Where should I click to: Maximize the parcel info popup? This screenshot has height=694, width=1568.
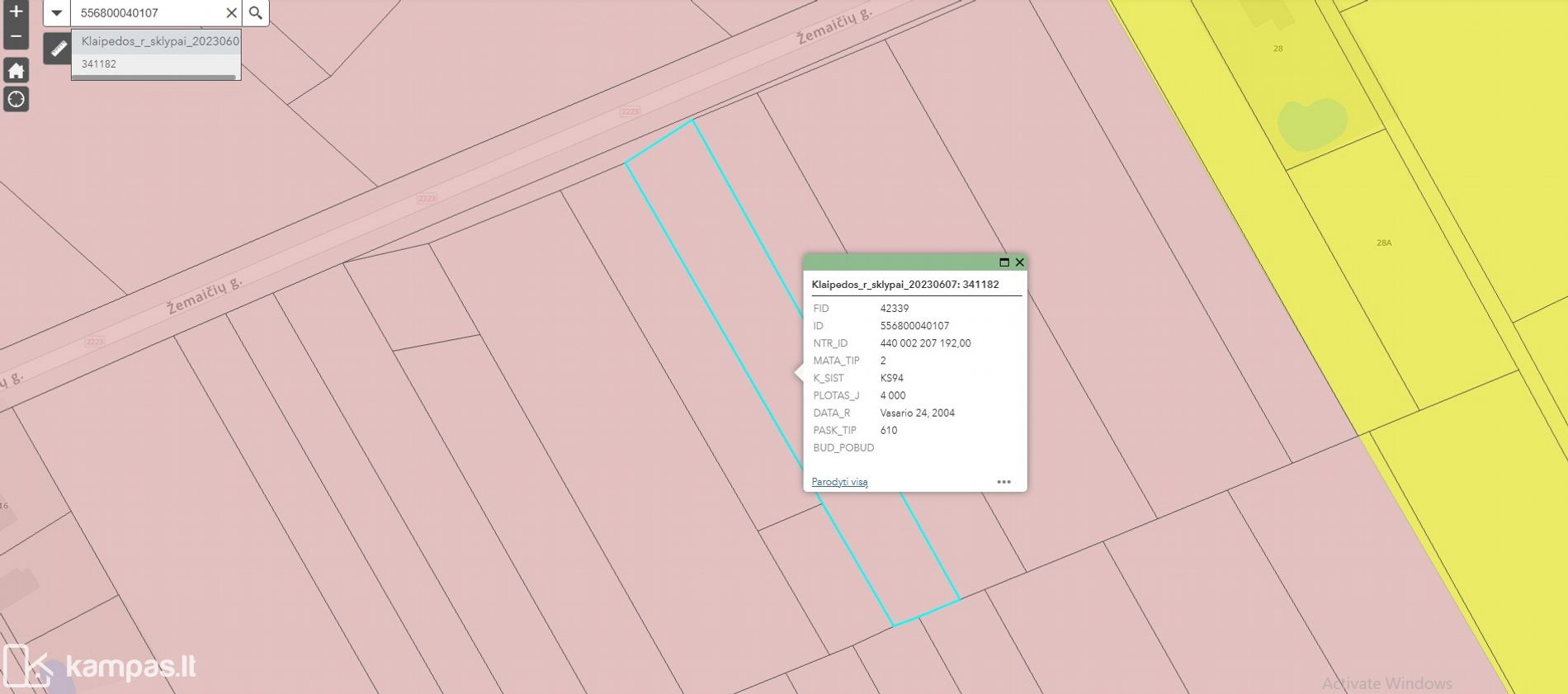(x=1004, y=262)
